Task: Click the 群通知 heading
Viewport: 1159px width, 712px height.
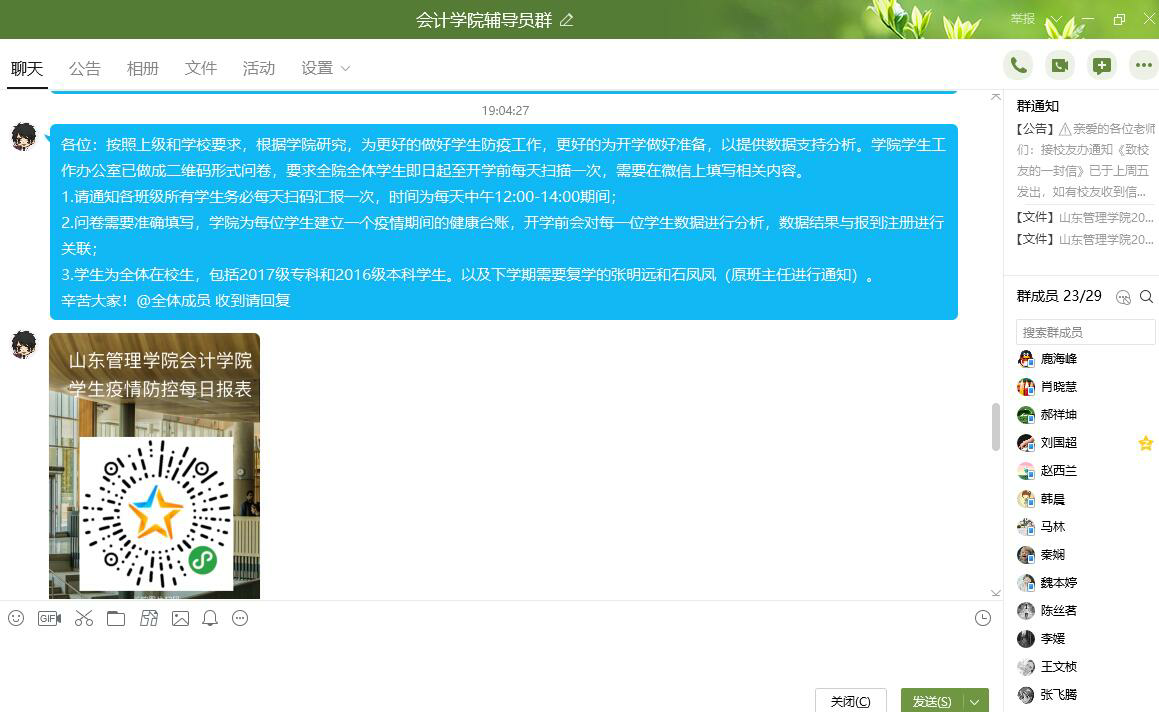Action: pyautogui.click(x=1038, y=106)
